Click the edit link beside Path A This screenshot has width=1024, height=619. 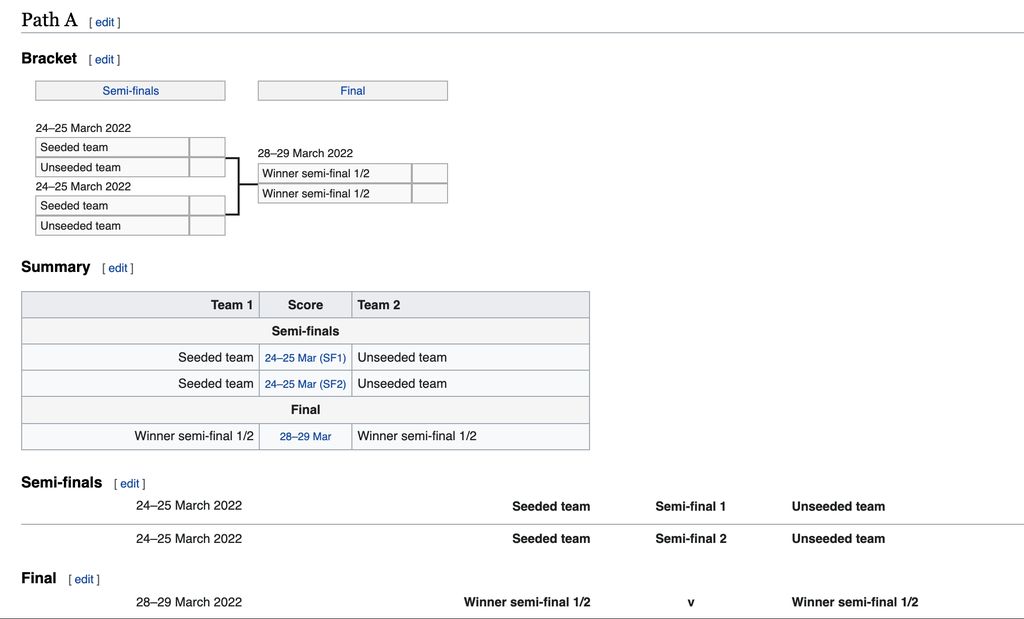coord(104,22)
